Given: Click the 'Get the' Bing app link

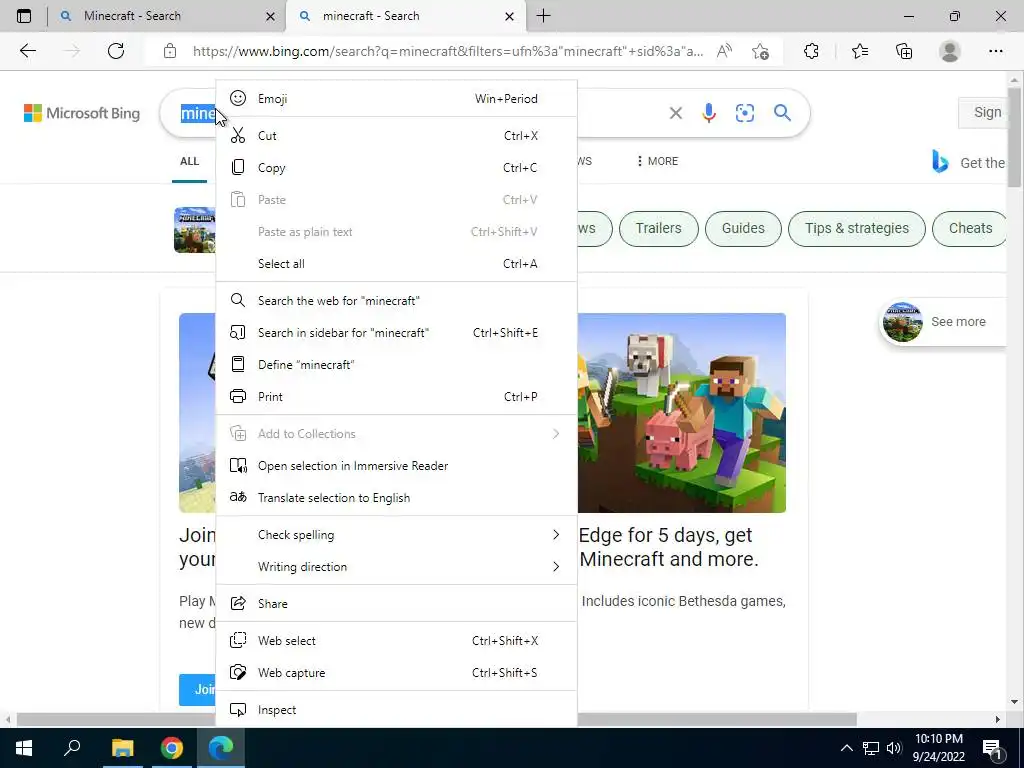Looking at the screenshot, I should pos(968,162).
